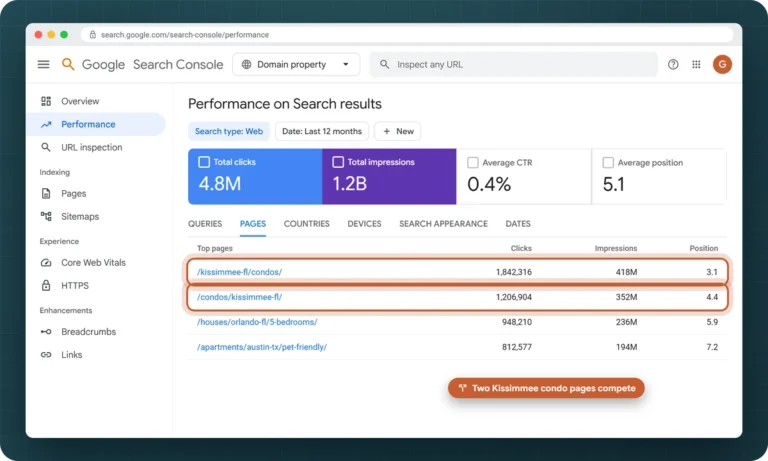Click the 5.9 position value
Viewport: 768px width, 461px height.
pos(712,322)
